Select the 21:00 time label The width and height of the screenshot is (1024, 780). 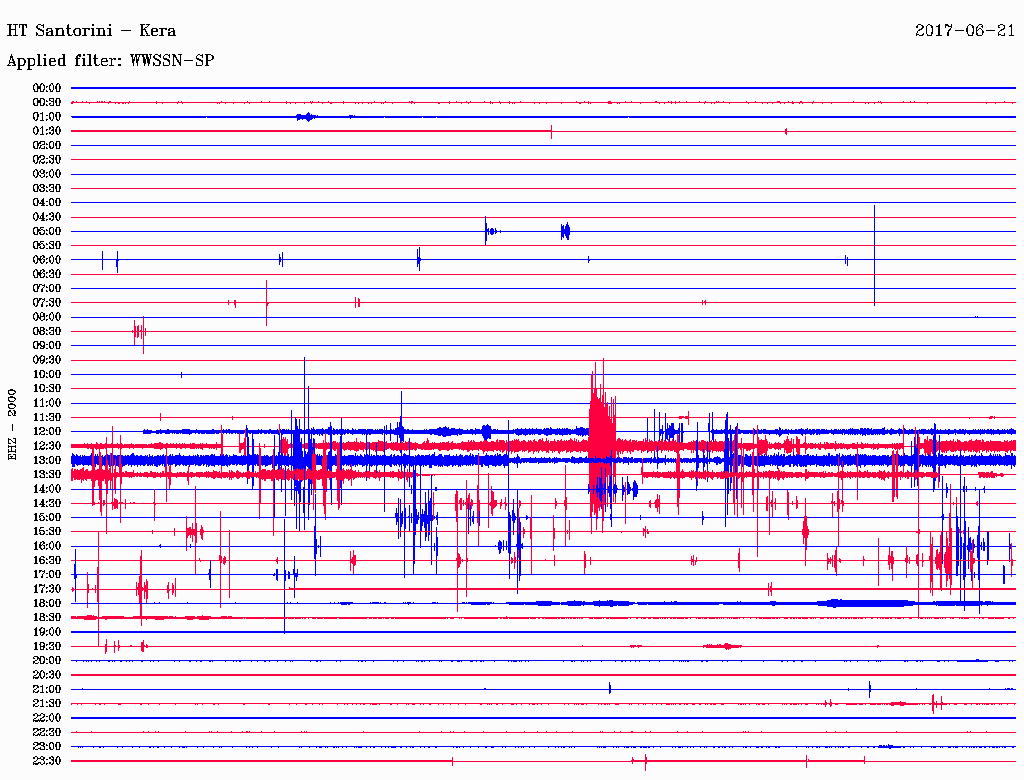(x=46, y=690)
